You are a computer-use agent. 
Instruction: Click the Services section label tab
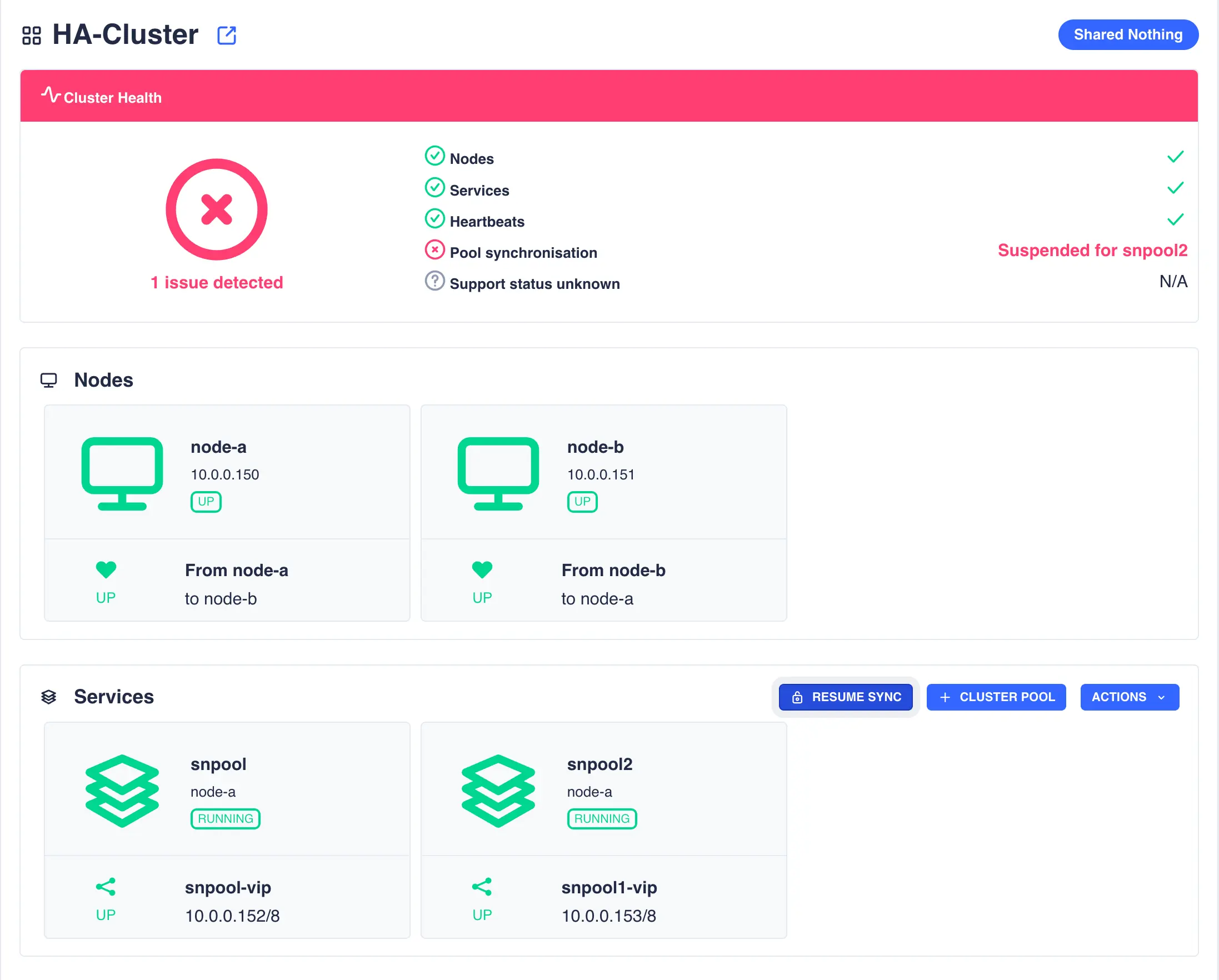coord(114,697)
